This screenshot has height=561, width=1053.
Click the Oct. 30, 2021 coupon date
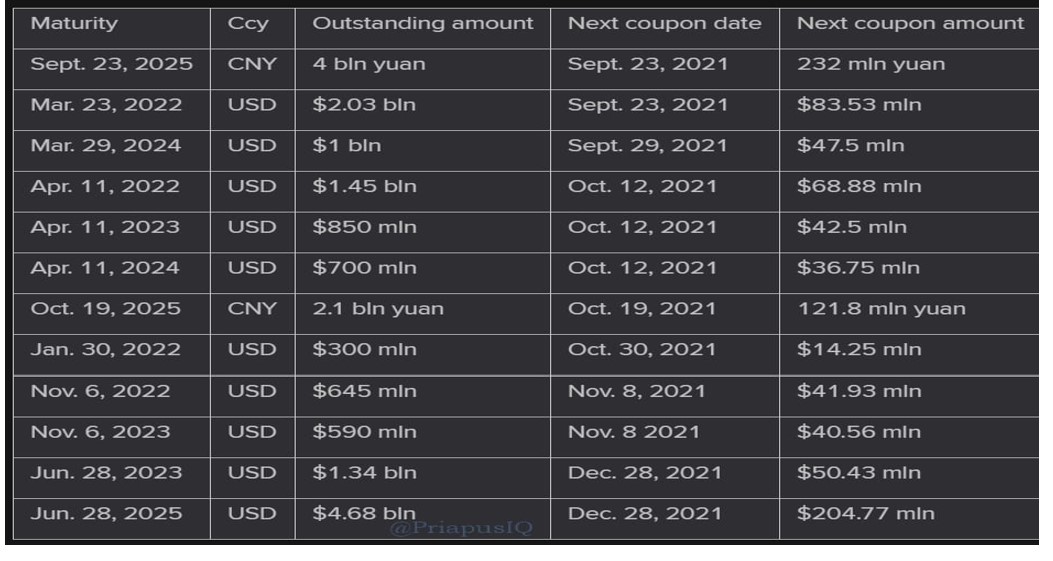pyautogui.click(x=641, y=350)
